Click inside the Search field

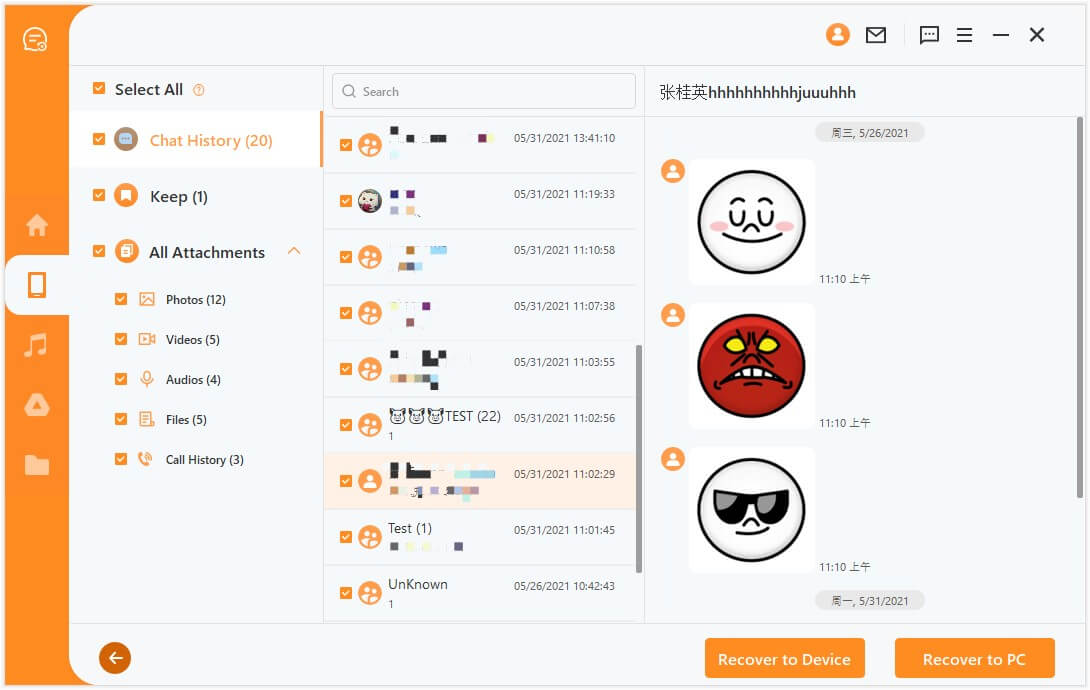[x=483, y=91]
